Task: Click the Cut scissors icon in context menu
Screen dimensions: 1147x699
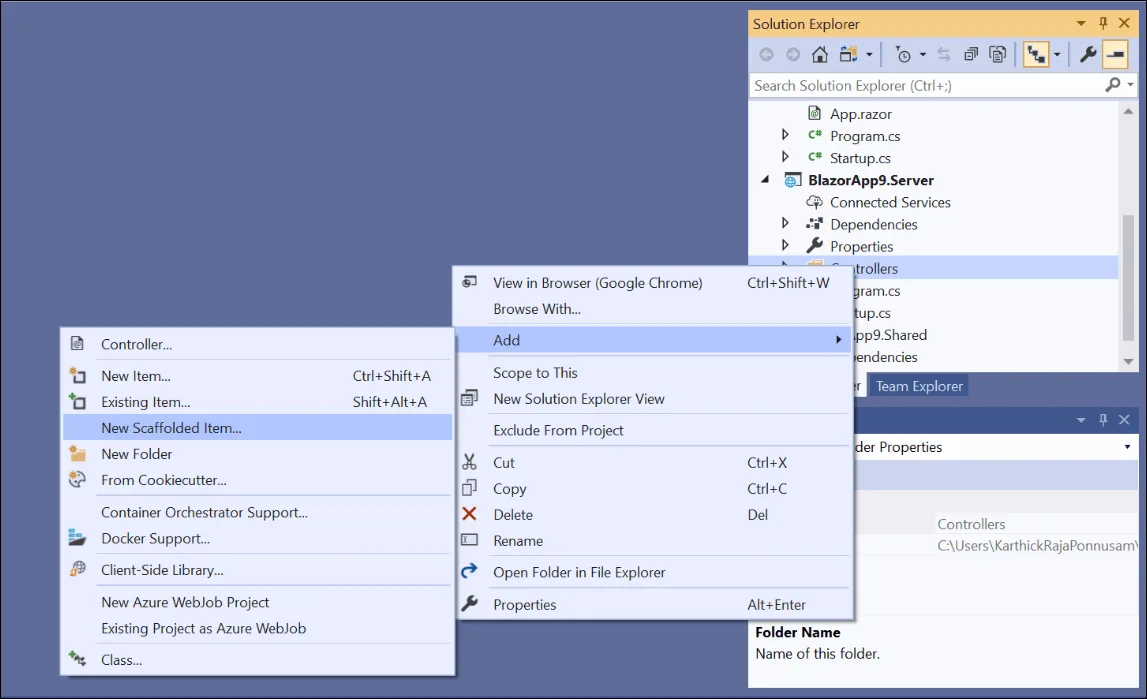Action: coord(469,462)
